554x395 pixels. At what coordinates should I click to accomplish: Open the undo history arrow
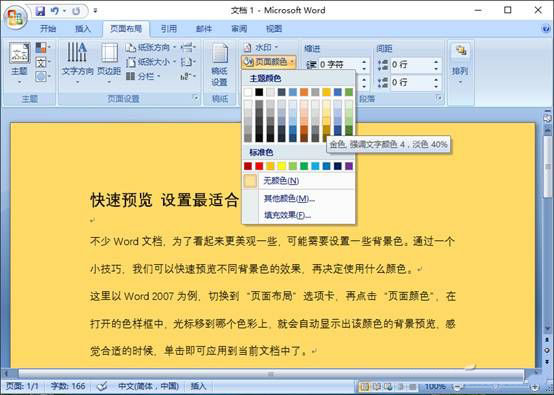pos(64,11)
